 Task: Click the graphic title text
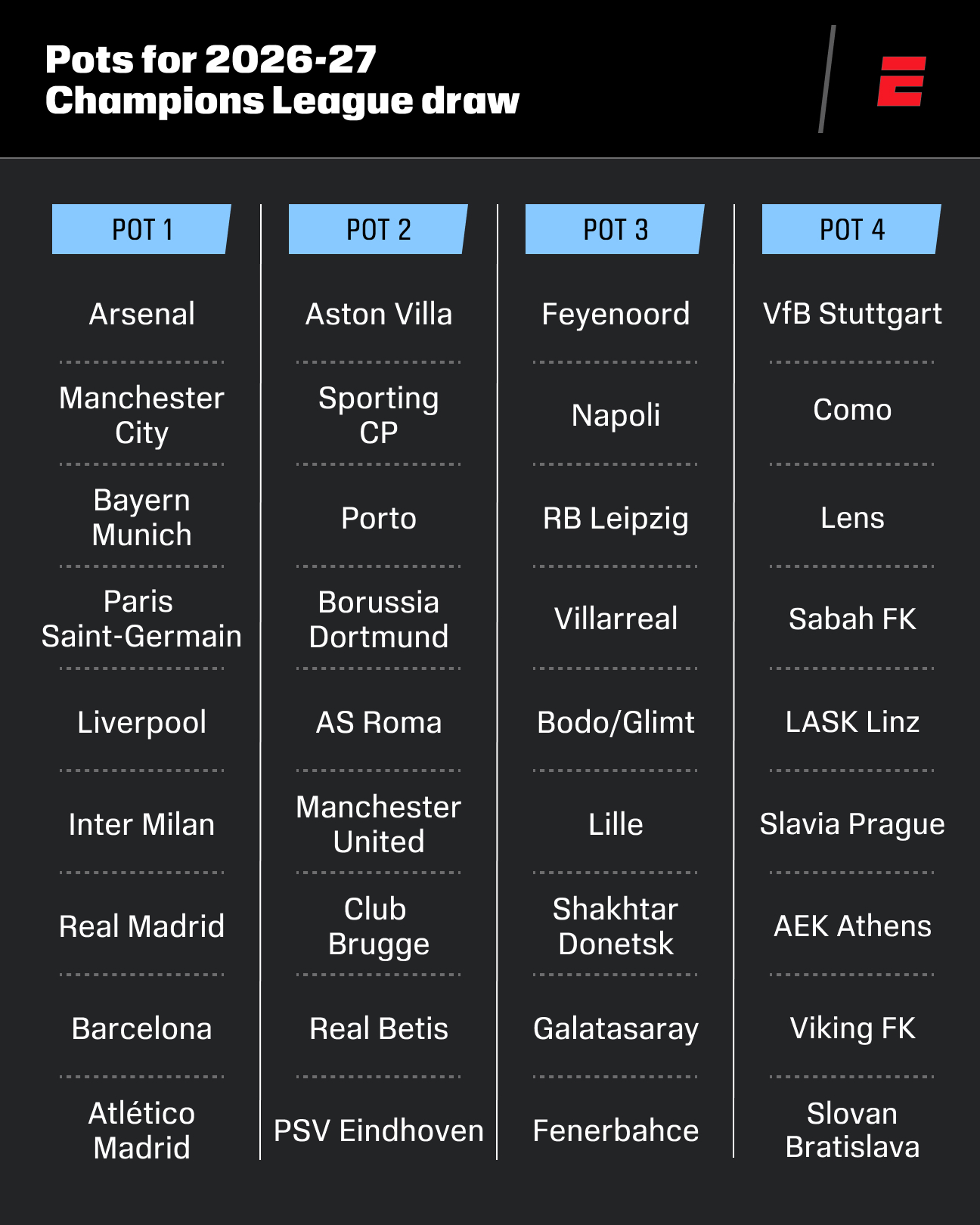[282, 80]
